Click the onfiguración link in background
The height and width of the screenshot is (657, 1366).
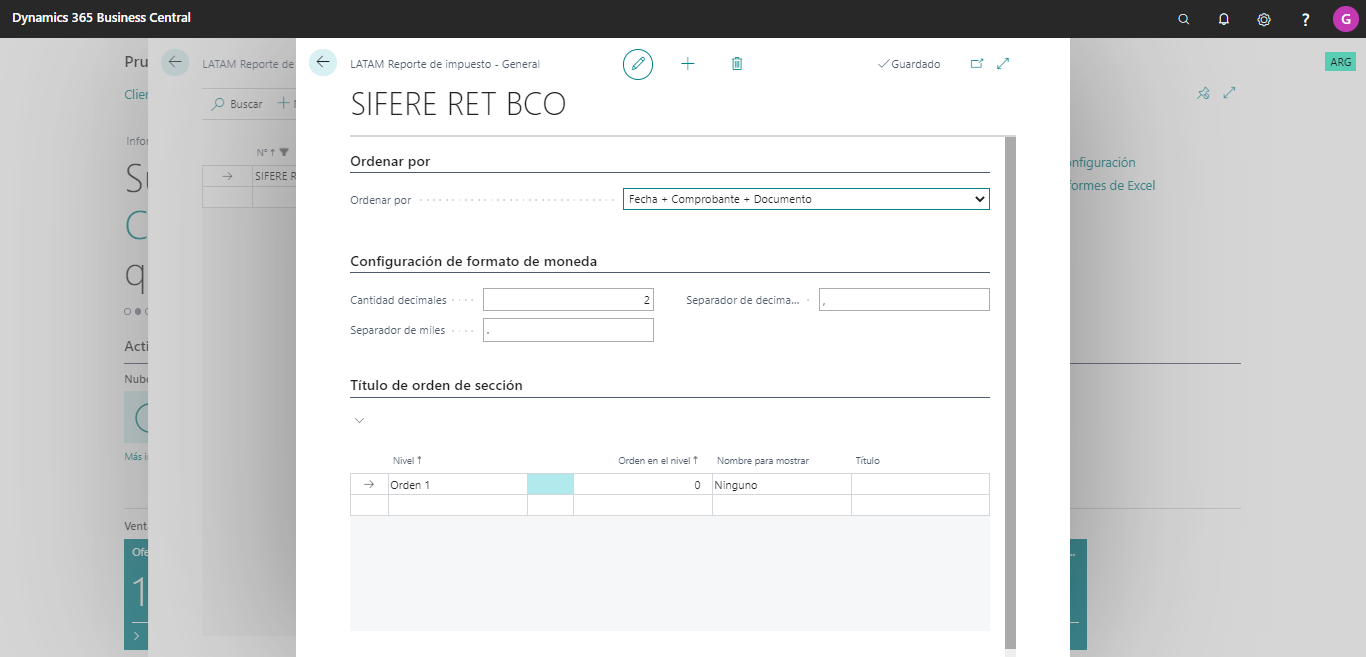pos(1102,162)
